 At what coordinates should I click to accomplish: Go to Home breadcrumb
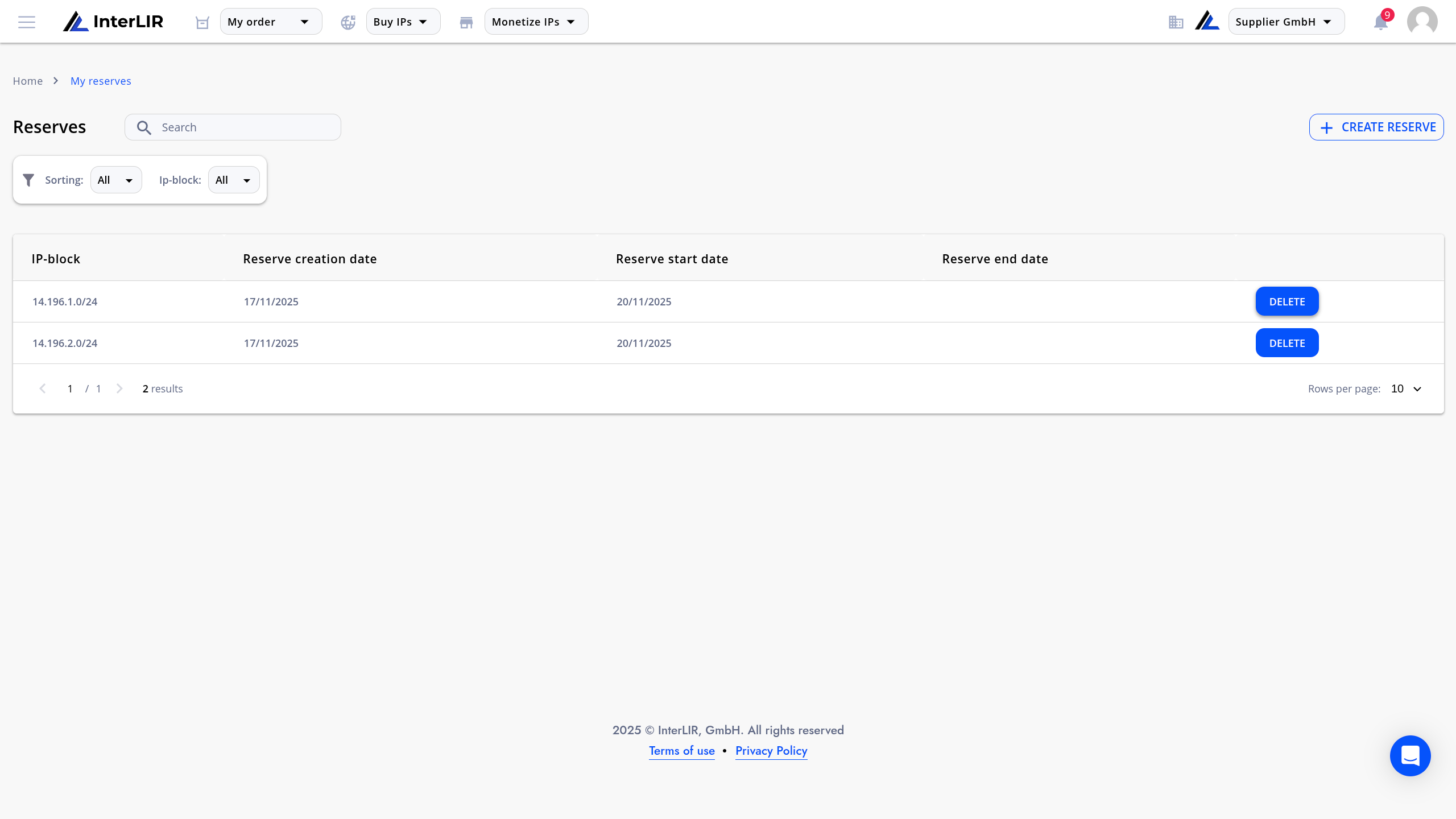(x=28, y=81)
